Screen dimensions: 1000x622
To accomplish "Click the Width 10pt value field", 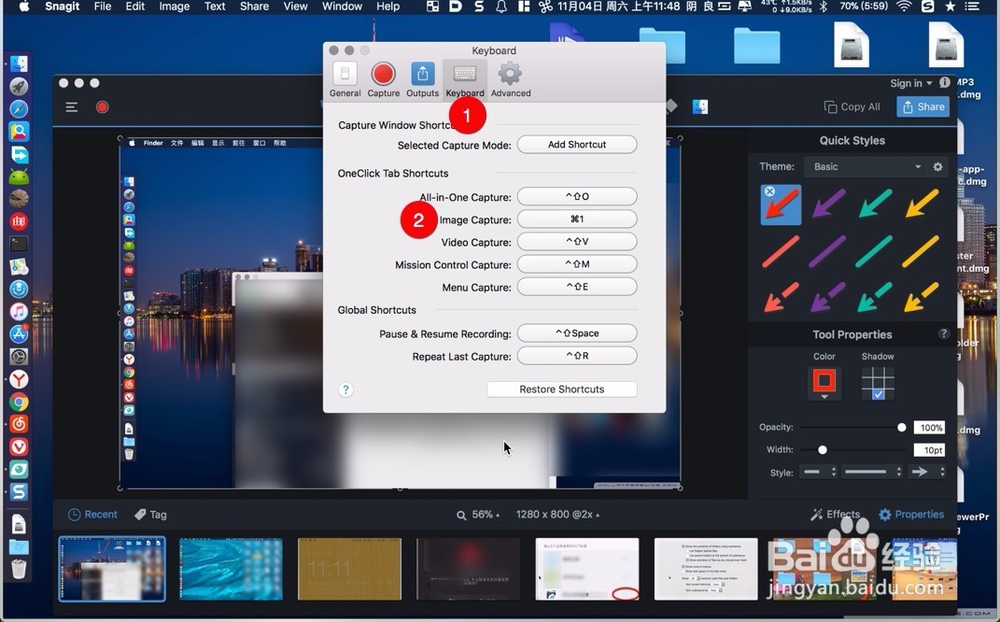I will click(929, 450).
